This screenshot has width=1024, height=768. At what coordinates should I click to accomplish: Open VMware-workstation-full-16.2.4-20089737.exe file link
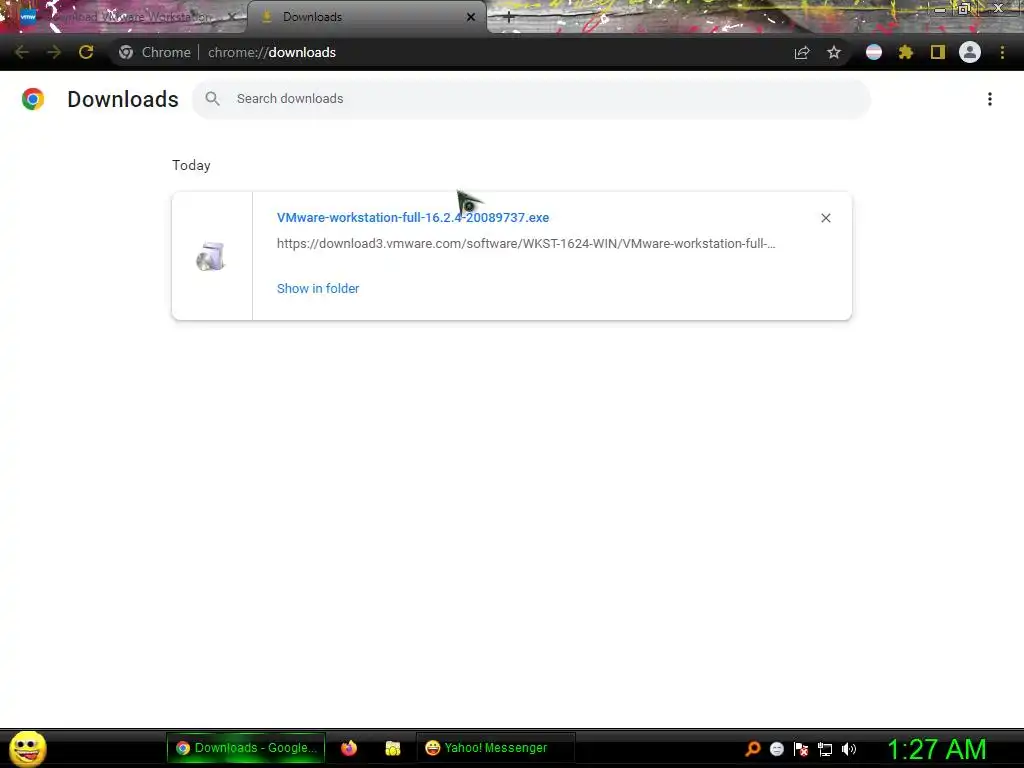coord(413,217)
